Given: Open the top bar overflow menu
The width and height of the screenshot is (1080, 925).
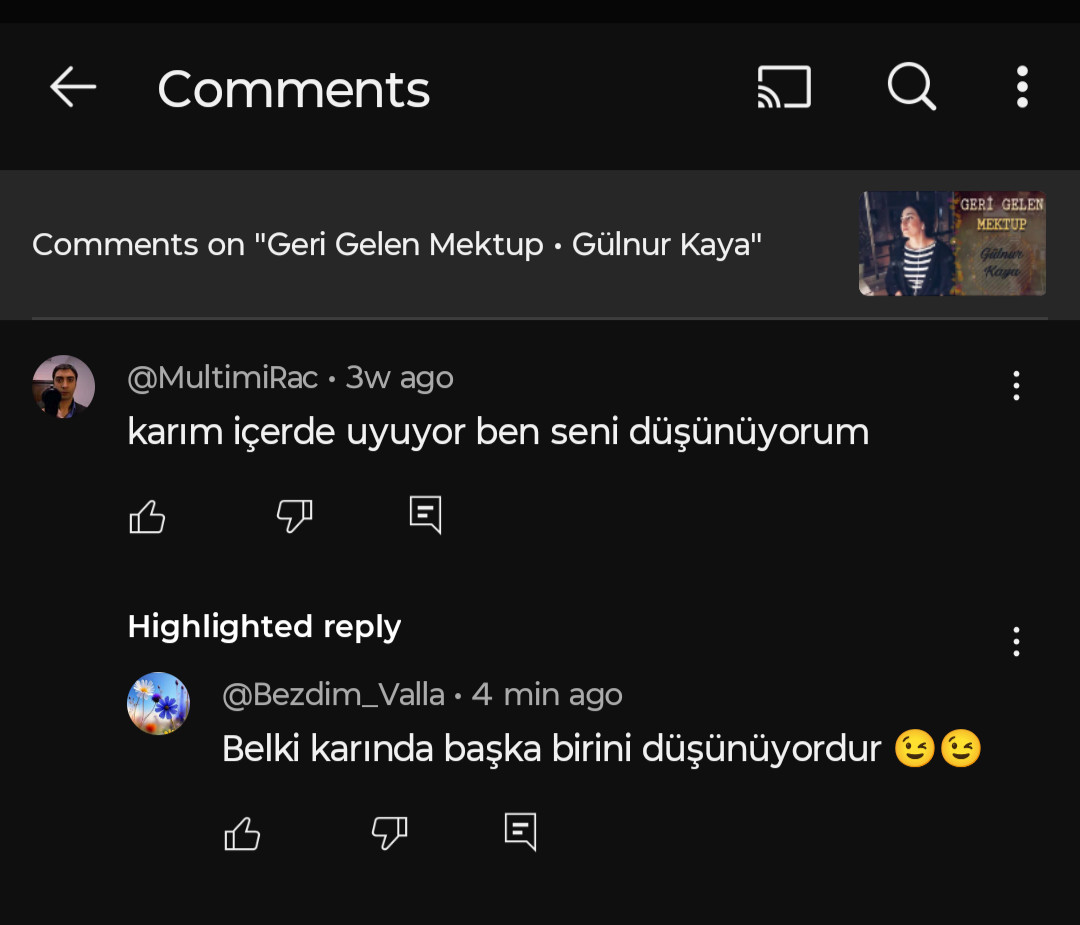Looking at the screenshot, I should (1021, 88).
